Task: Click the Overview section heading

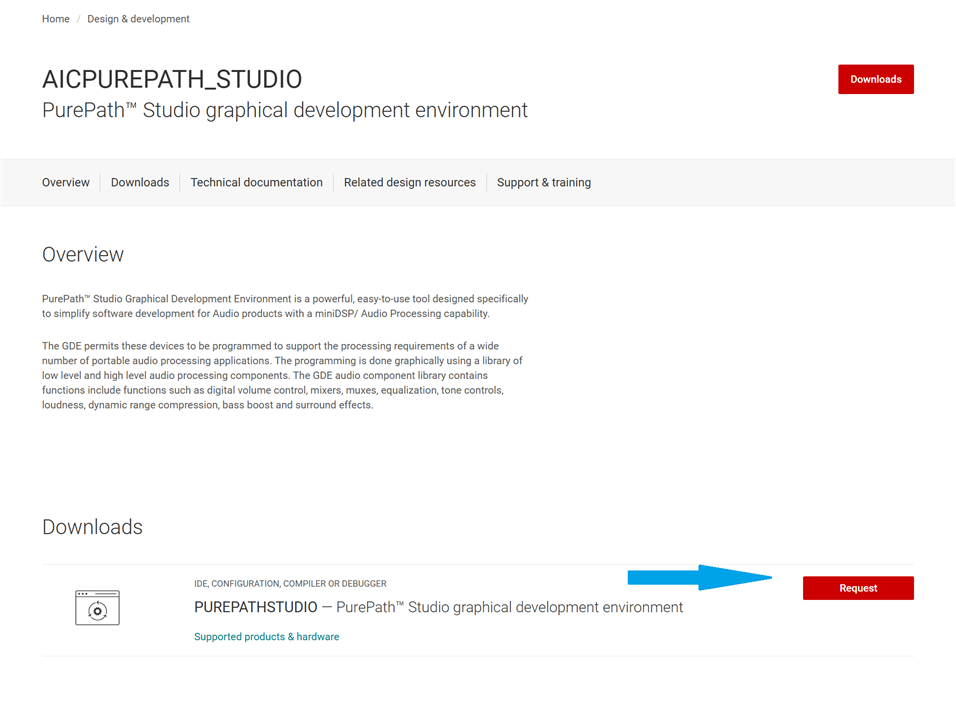Action: (83, 254)
